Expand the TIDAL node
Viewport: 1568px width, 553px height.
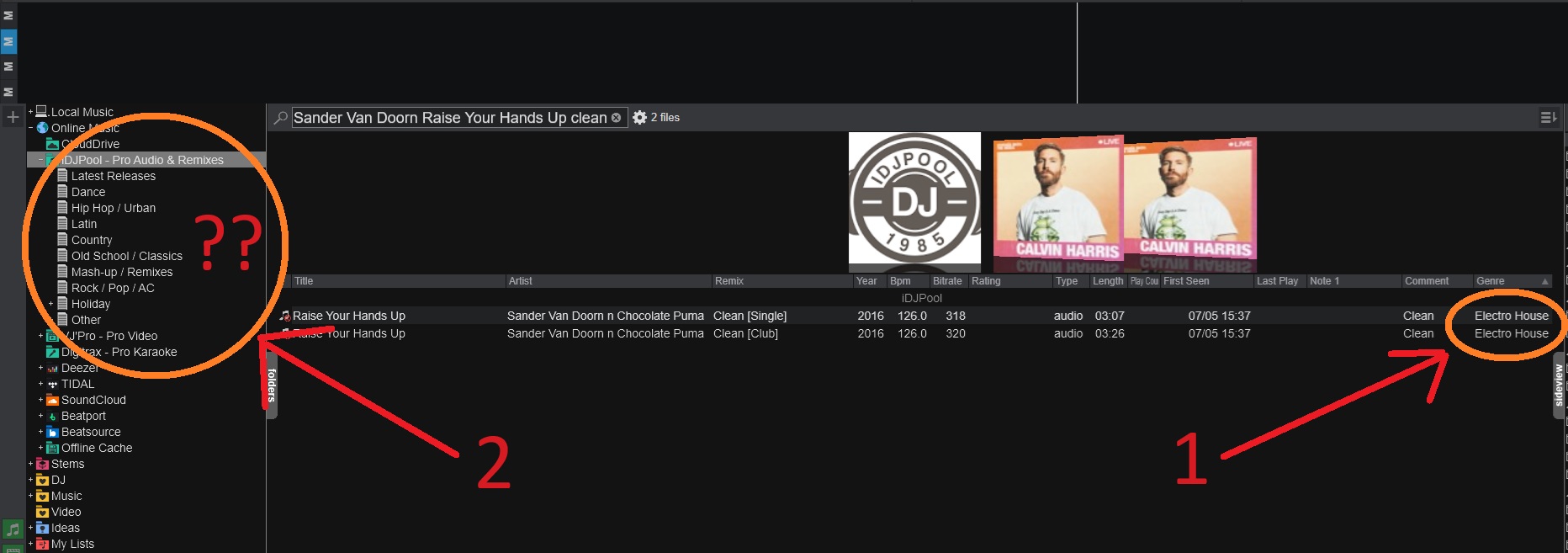point(40,384)
